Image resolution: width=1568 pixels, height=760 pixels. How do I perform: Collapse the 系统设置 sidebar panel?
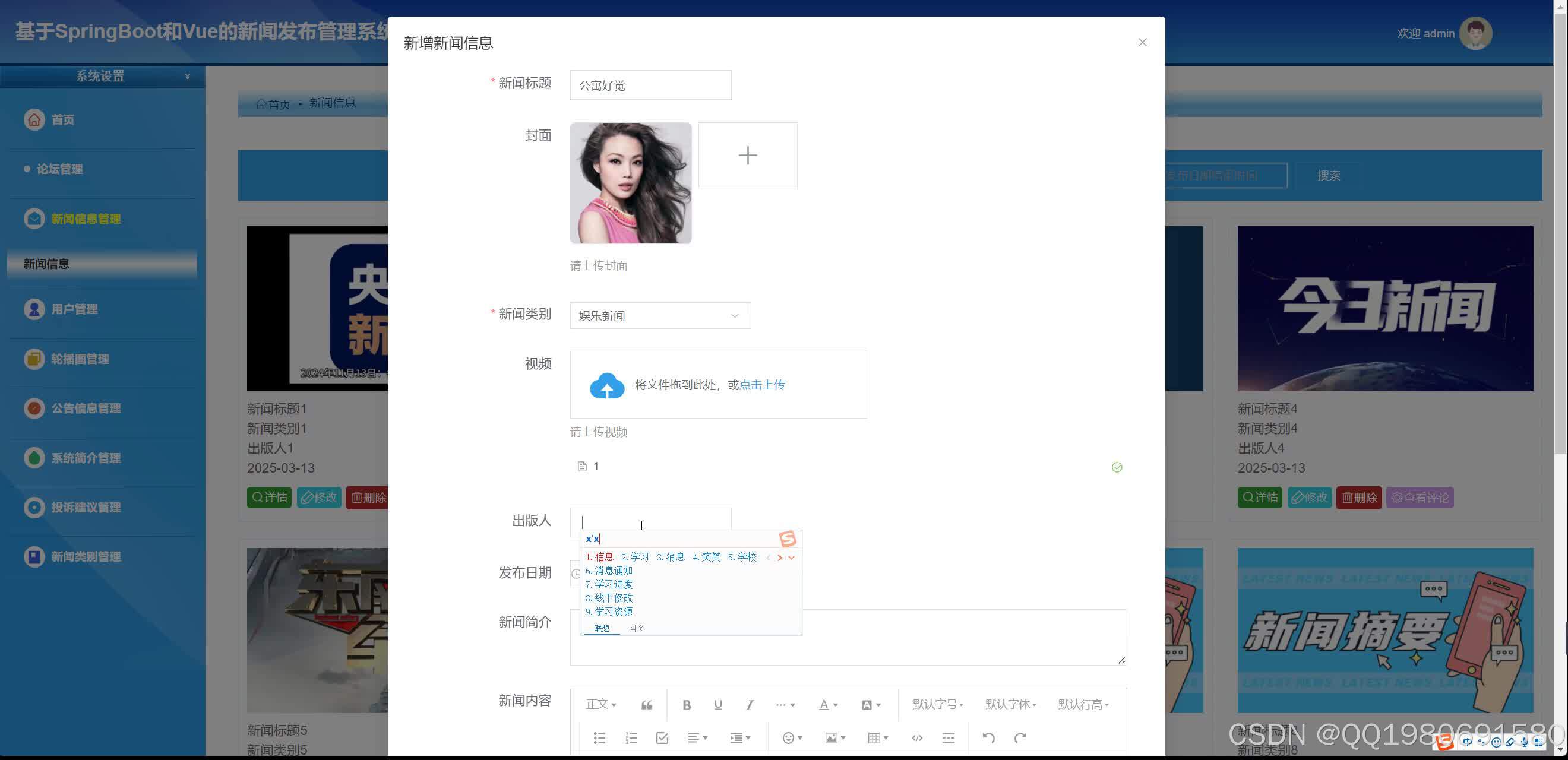(187, 75)
